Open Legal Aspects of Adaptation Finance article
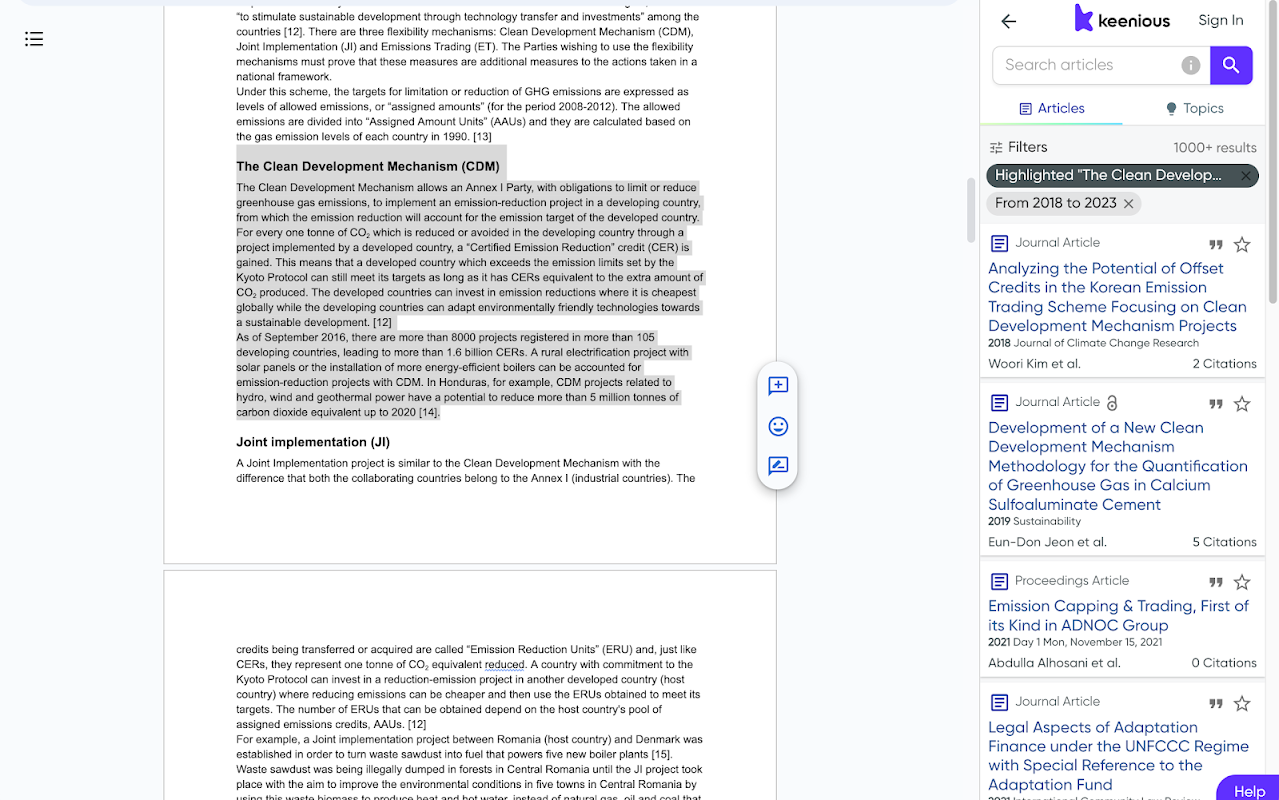 [x=1118, y=756]
